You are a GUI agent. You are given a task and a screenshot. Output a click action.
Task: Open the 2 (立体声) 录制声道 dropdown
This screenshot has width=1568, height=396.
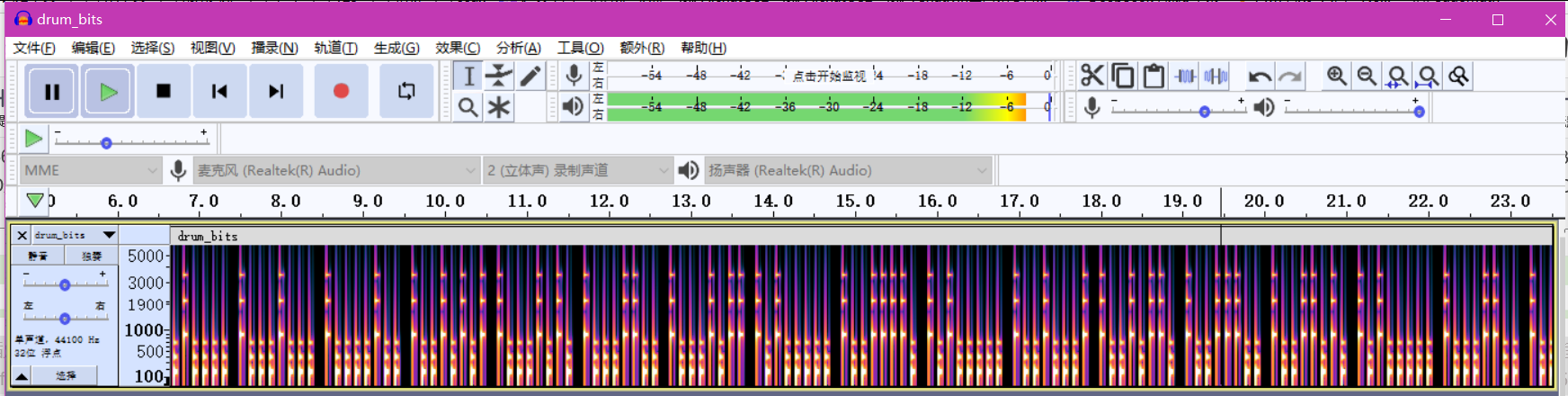(x=577, y=170)
